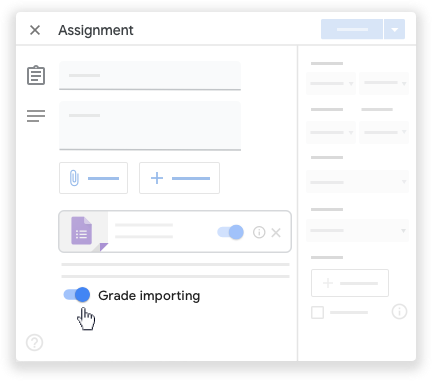Tick the checkbox in the right sidebar
Screen dimensions: 432x381
coord(317,312)
